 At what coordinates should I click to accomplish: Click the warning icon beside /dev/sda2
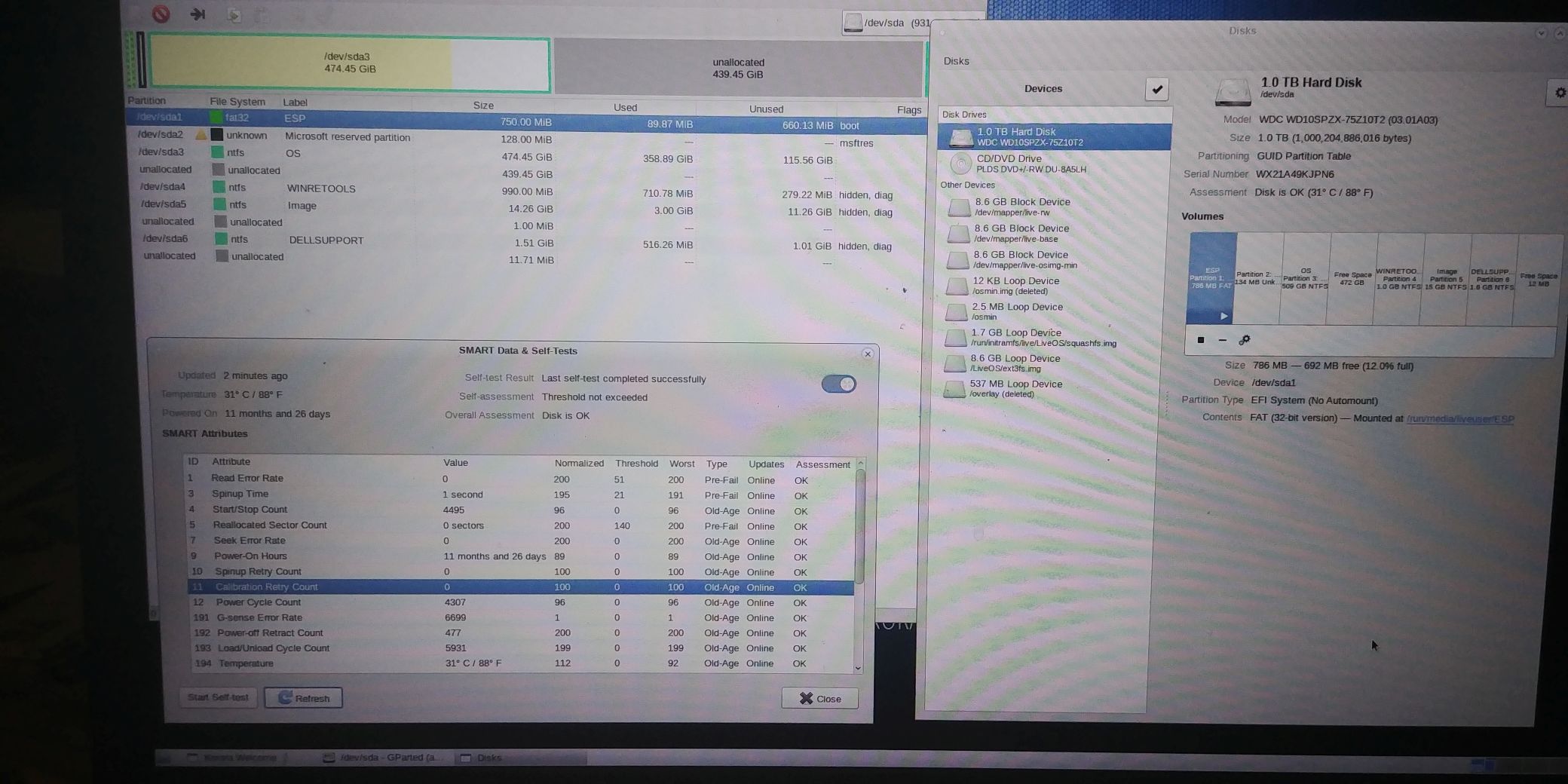201,135
